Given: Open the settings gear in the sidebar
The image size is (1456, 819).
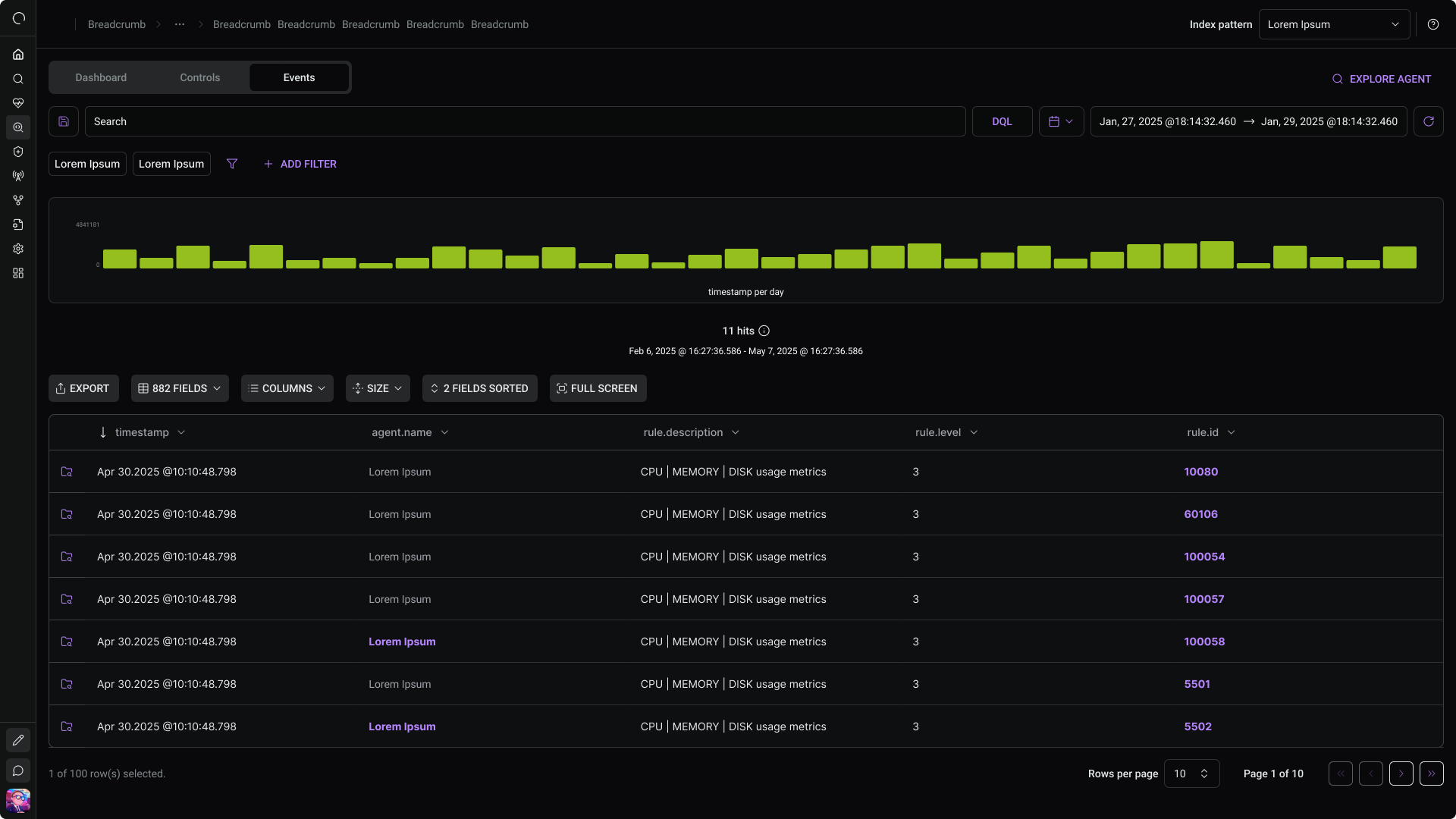Looking at the screenshot, I should click(x=18, y=249).
